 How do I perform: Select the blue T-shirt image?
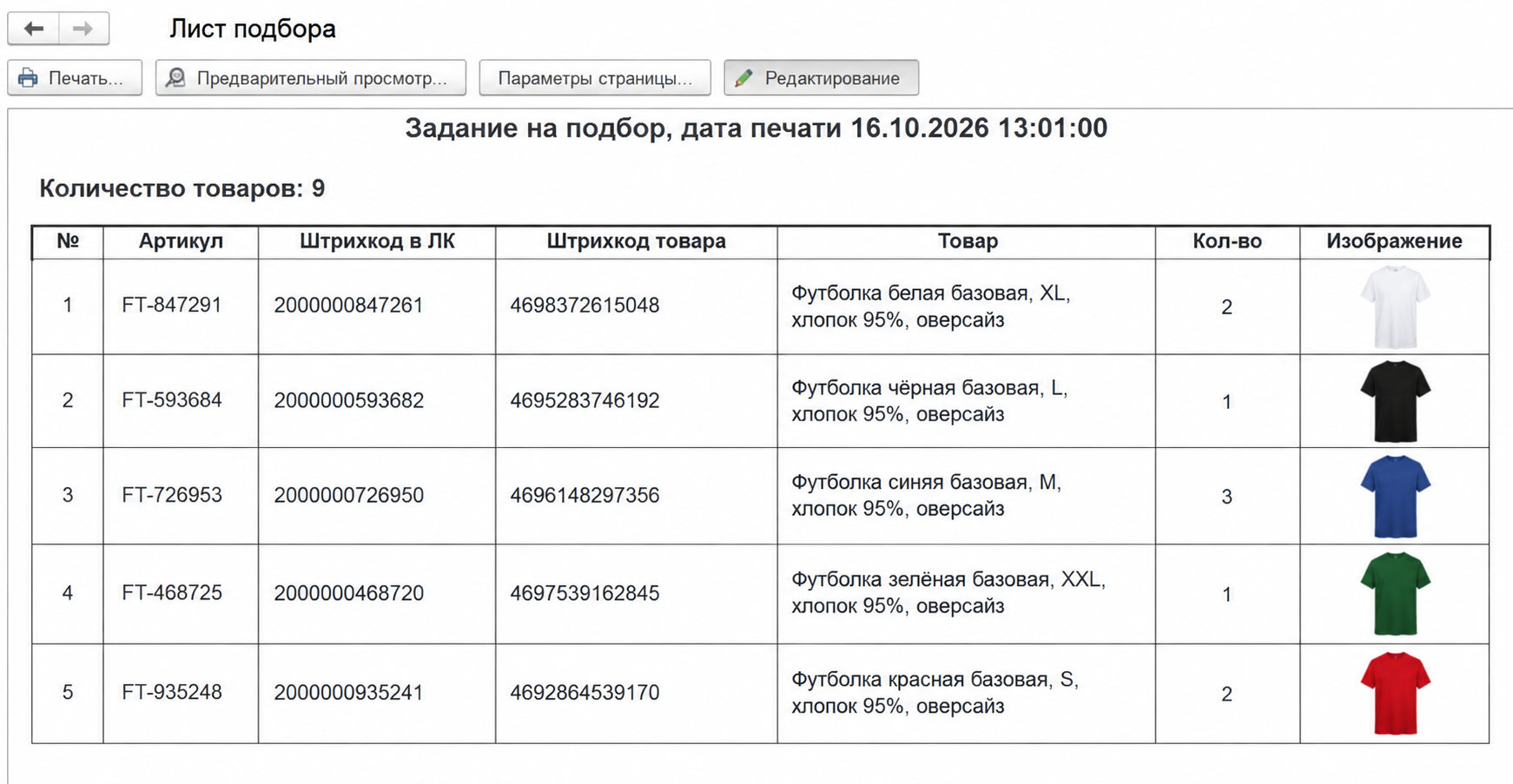pyautogui.click(x=1395, y=497)
